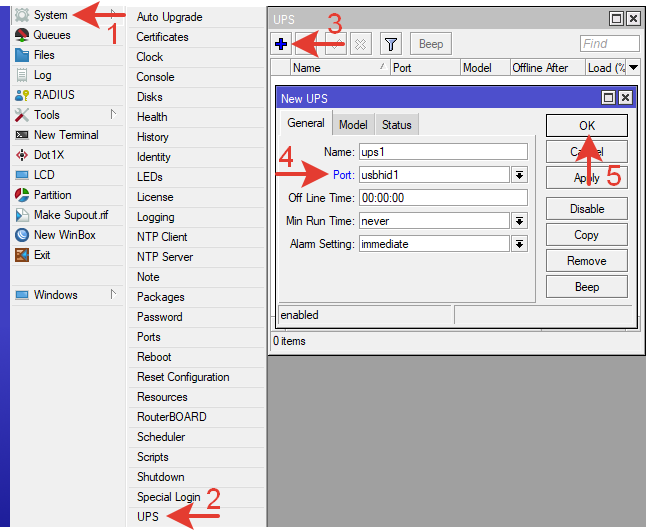
Task: Click the RADIUS users icon
Action: [22, 95]
